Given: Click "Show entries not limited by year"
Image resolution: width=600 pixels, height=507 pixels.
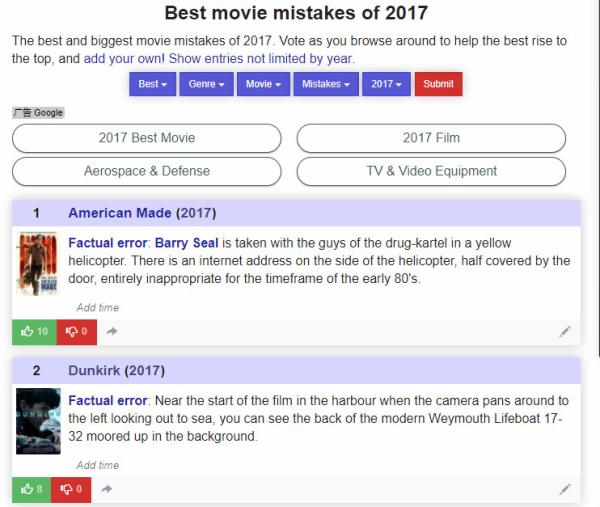Looking at the screenshot, I should (x=260, y=59).
